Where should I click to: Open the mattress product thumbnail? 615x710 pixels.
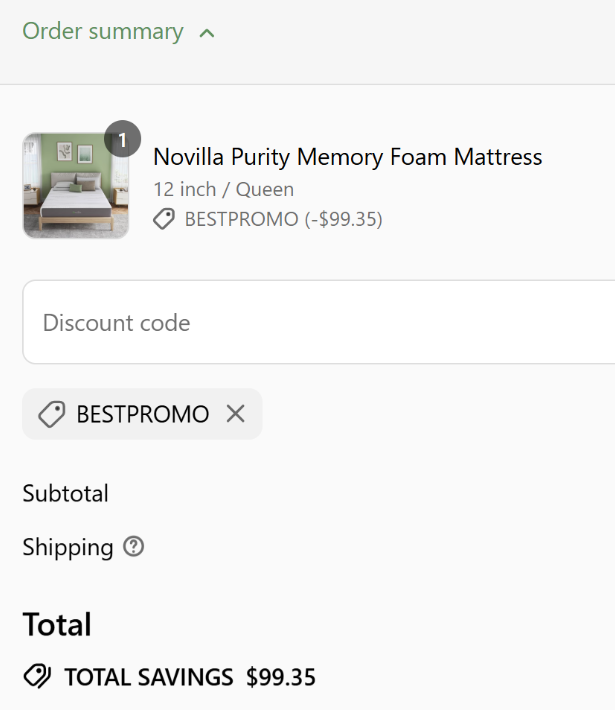pos(76,186)
